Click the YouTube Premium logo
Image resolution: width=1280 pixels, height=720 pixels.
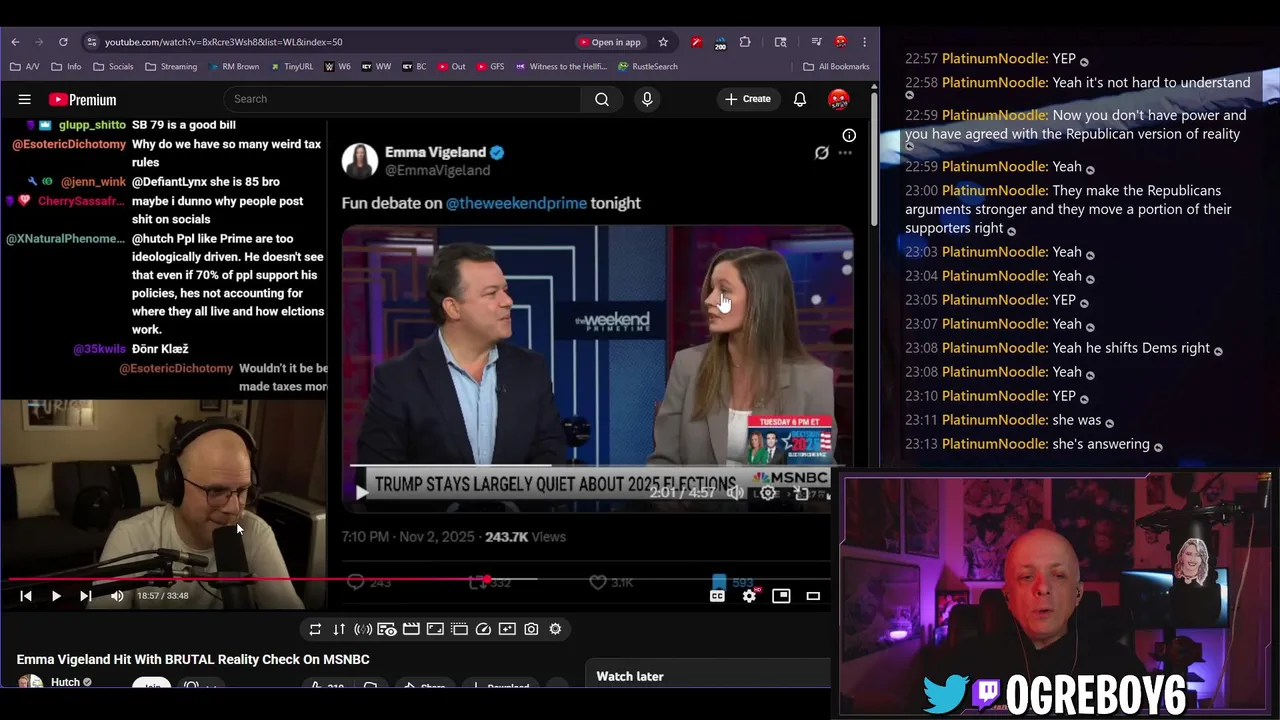[x=82, y=99]
